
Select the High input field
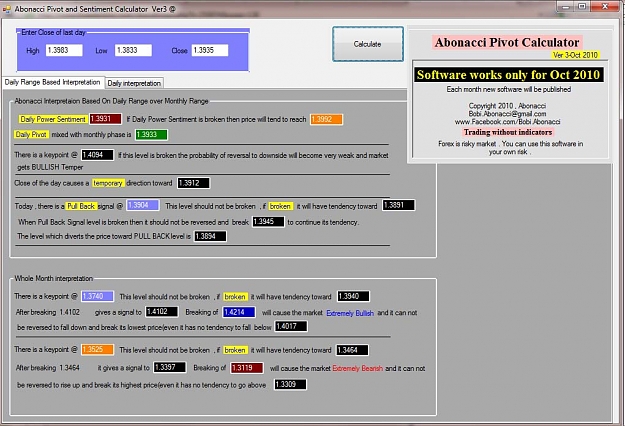click(x=64, y=50)
